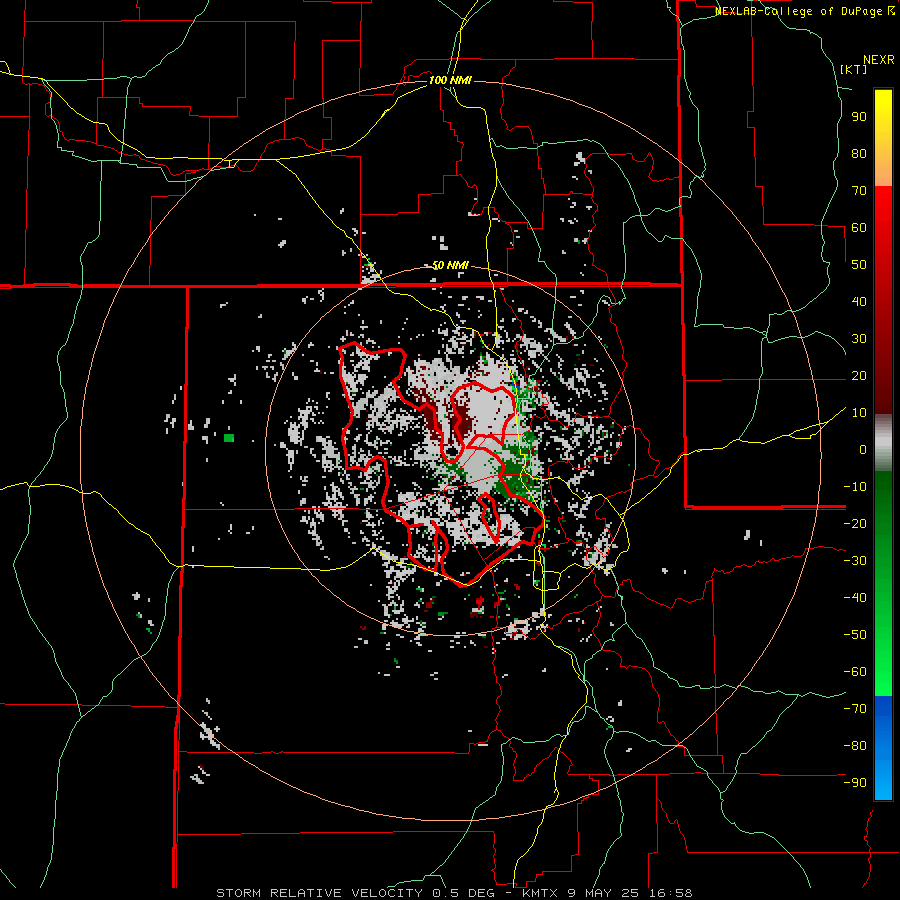This screenshot has width=900, height=900.
Task: Click the -10 value on the velocity scale
Action: tap(855, 487)
